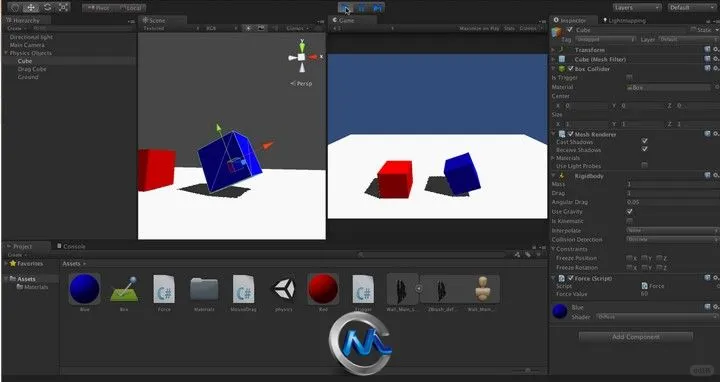The height and width of the screenshot is (382, 720).
Task: Toggle the Cube active checkbox in the Inspector
Action: click(x=570, y=30)
